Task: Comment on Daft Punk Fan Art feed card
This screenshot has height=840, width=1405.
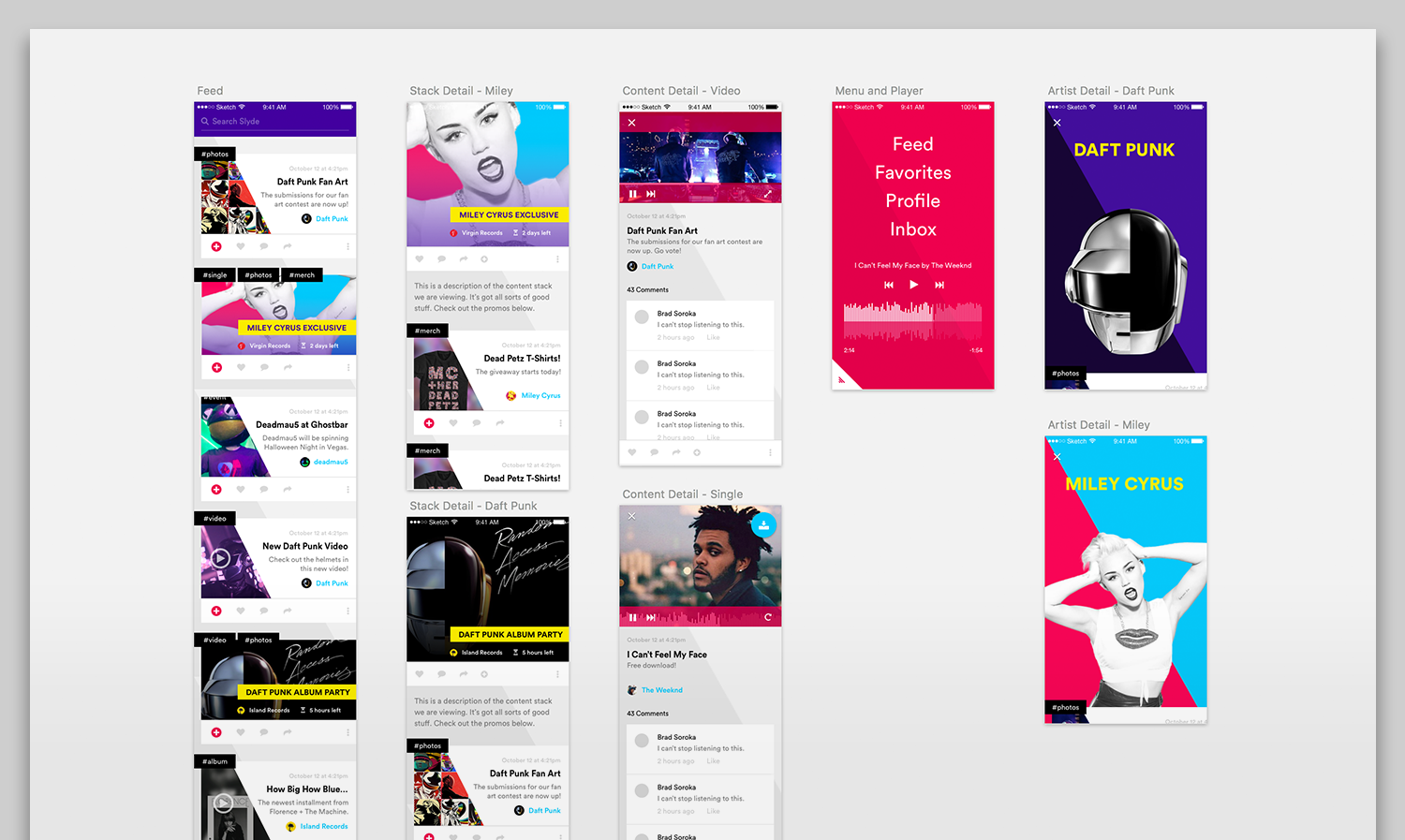Action: point(264,246)
